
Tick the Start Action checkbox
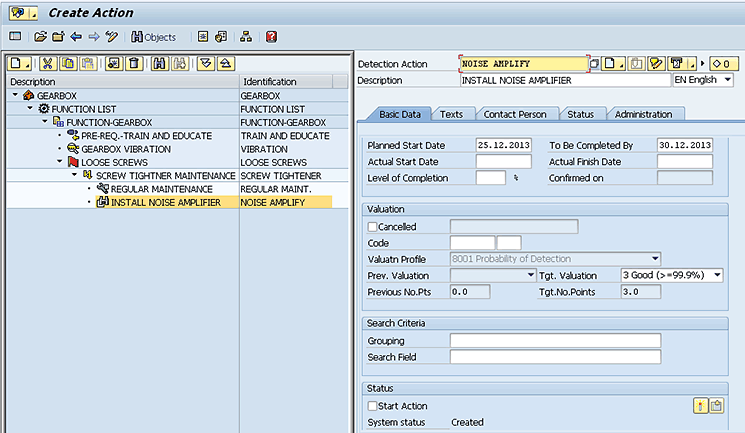pos(372,406)
